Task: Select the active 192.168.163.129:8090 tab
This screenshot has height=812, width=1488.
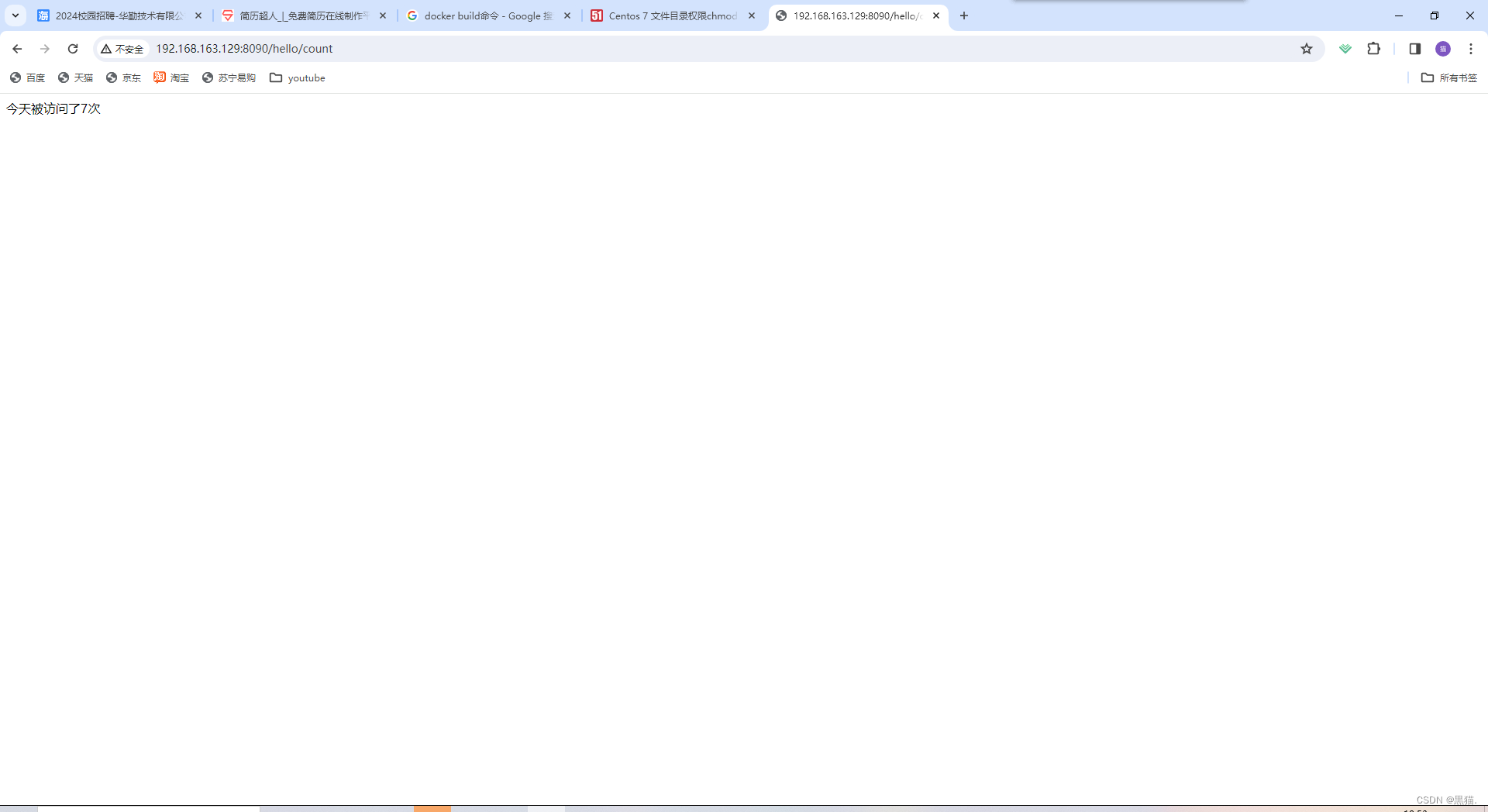Action: pyautogui.click(x=858, y=15)
